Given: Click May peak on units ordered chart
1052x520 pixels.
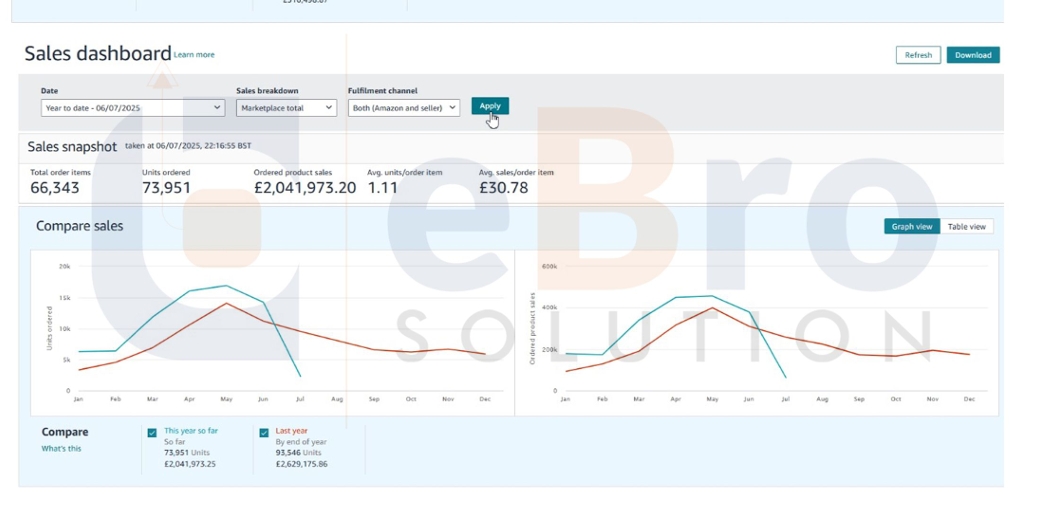Looking at the screenshot, I should point(226,286).
